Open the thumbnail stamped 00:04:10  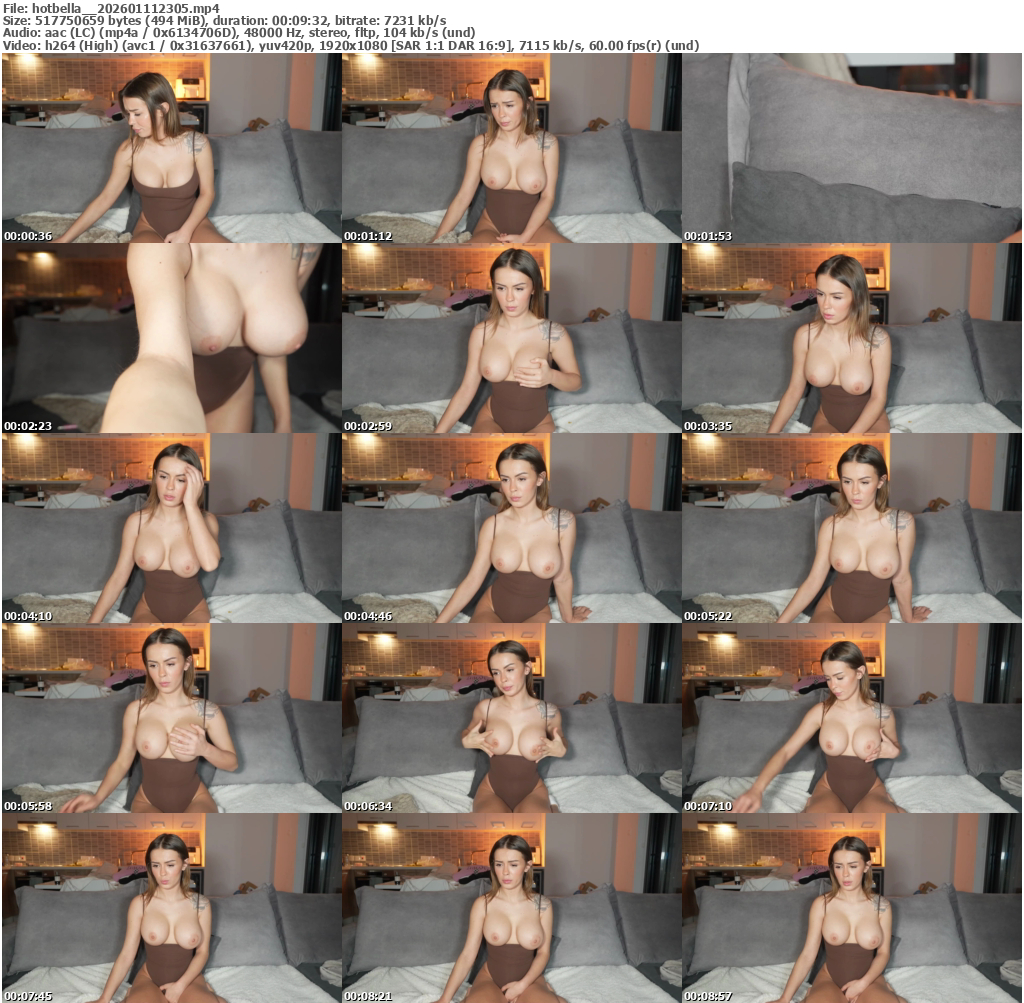click(172, 528)
